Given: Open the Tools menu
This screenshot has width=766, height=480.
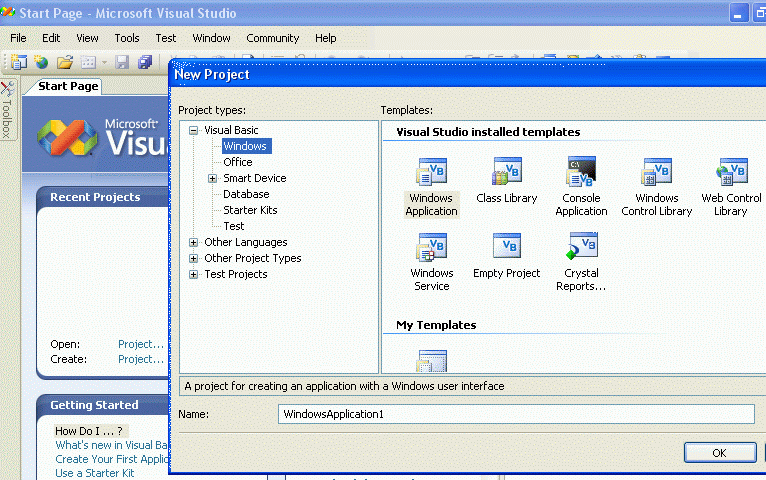Looking at the screenshot, I should point(127,38).
